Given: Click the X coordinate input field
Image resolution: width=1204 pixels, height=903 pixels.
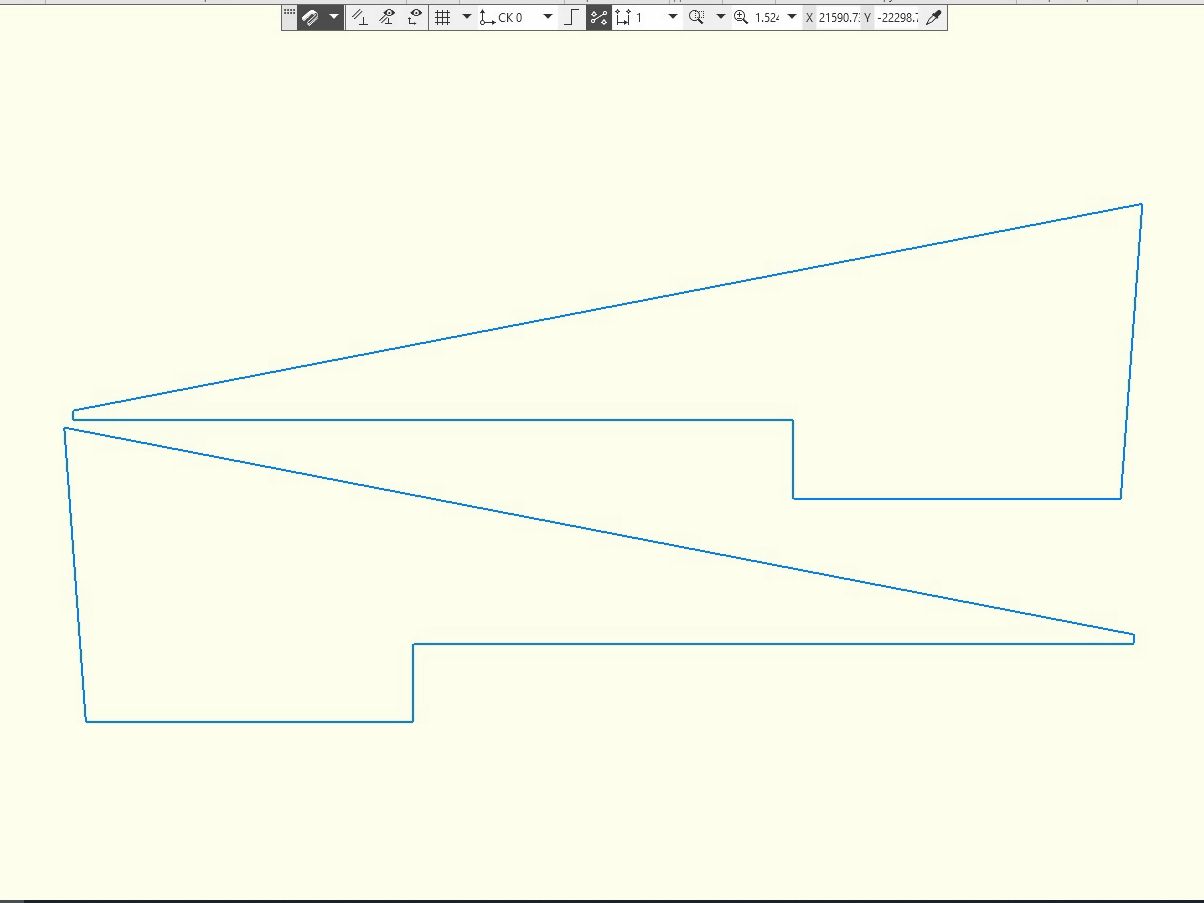Looking at the screenshot, I should click(x=839, y=18).
